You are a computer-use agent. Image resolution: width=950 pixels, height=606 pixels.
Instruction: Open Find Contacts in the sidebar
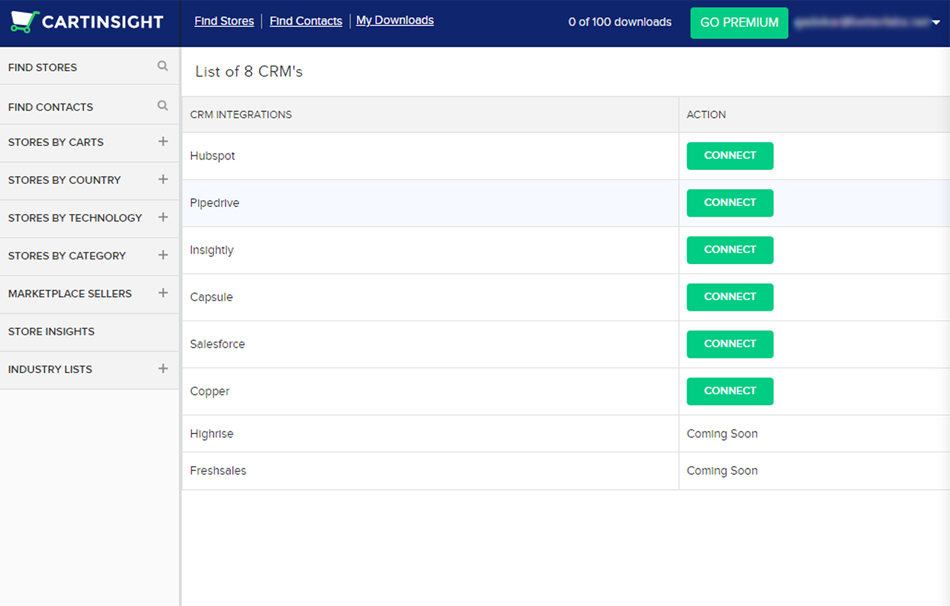(x=90, y=105)
